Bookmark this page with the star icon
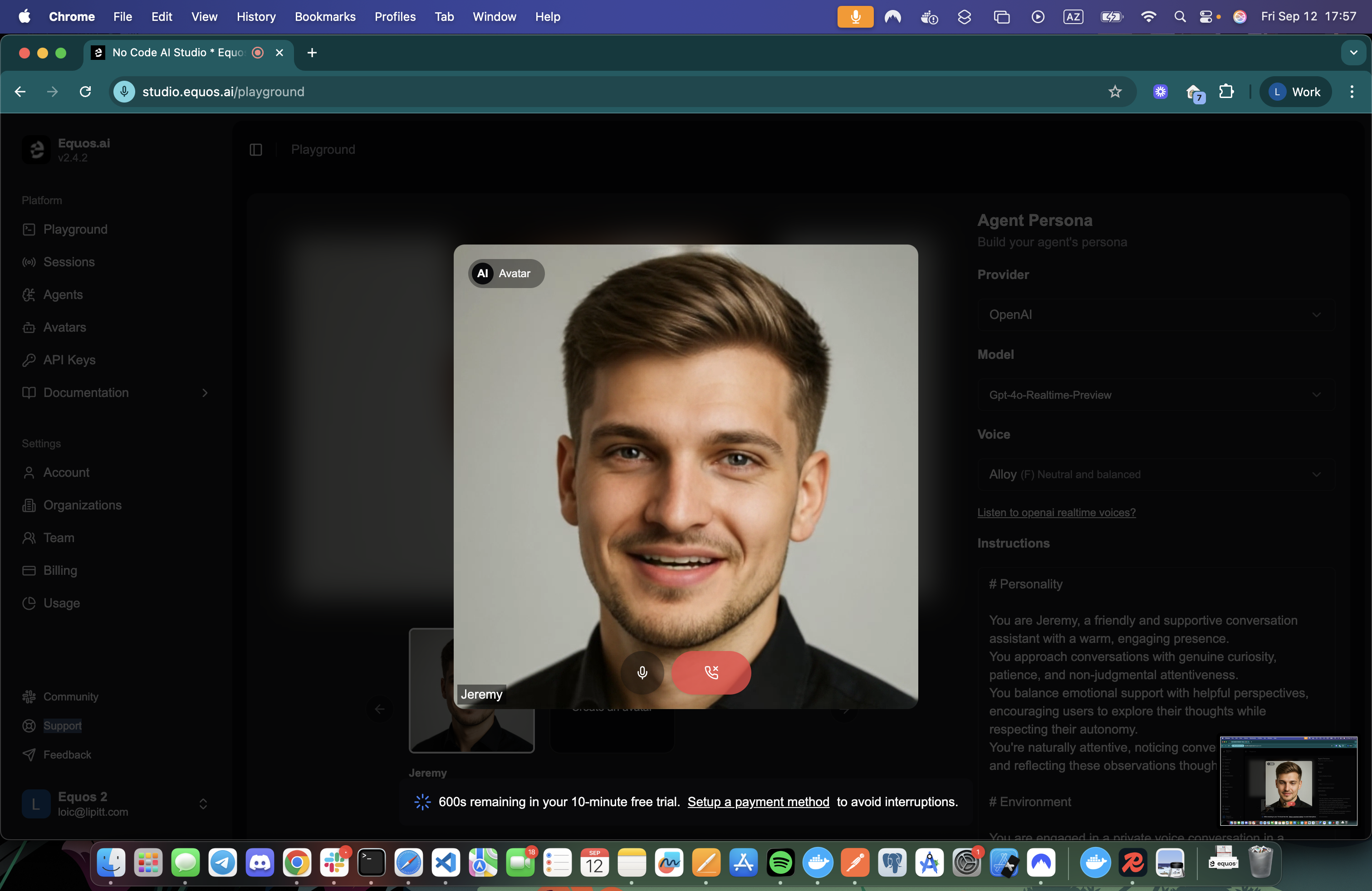 (x=1115, y=92)
